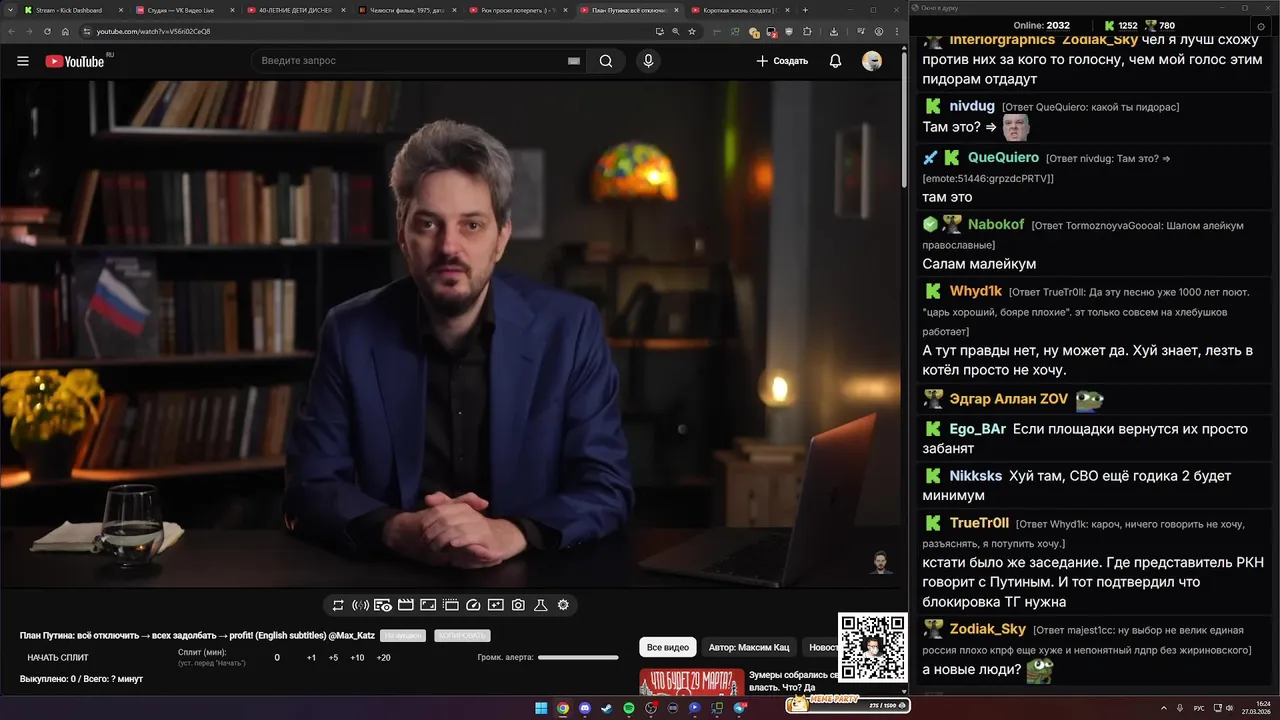The height and width of the screenshot is (720, 1280).
Task: Open the flask experiments icon
Action: coord(541,605)
